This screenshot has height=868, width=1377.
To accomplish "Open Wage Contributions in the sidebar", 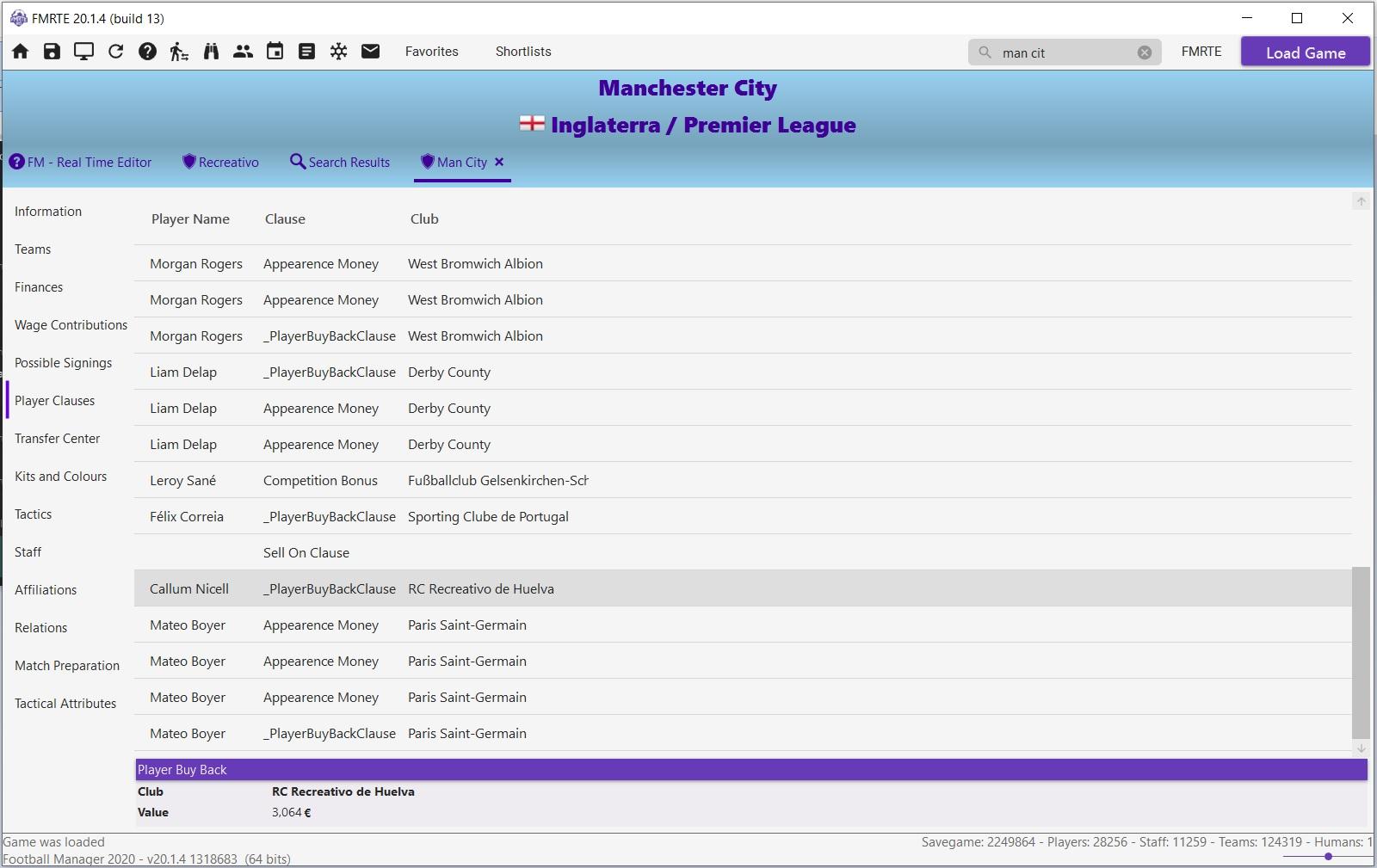I will 71,325.
